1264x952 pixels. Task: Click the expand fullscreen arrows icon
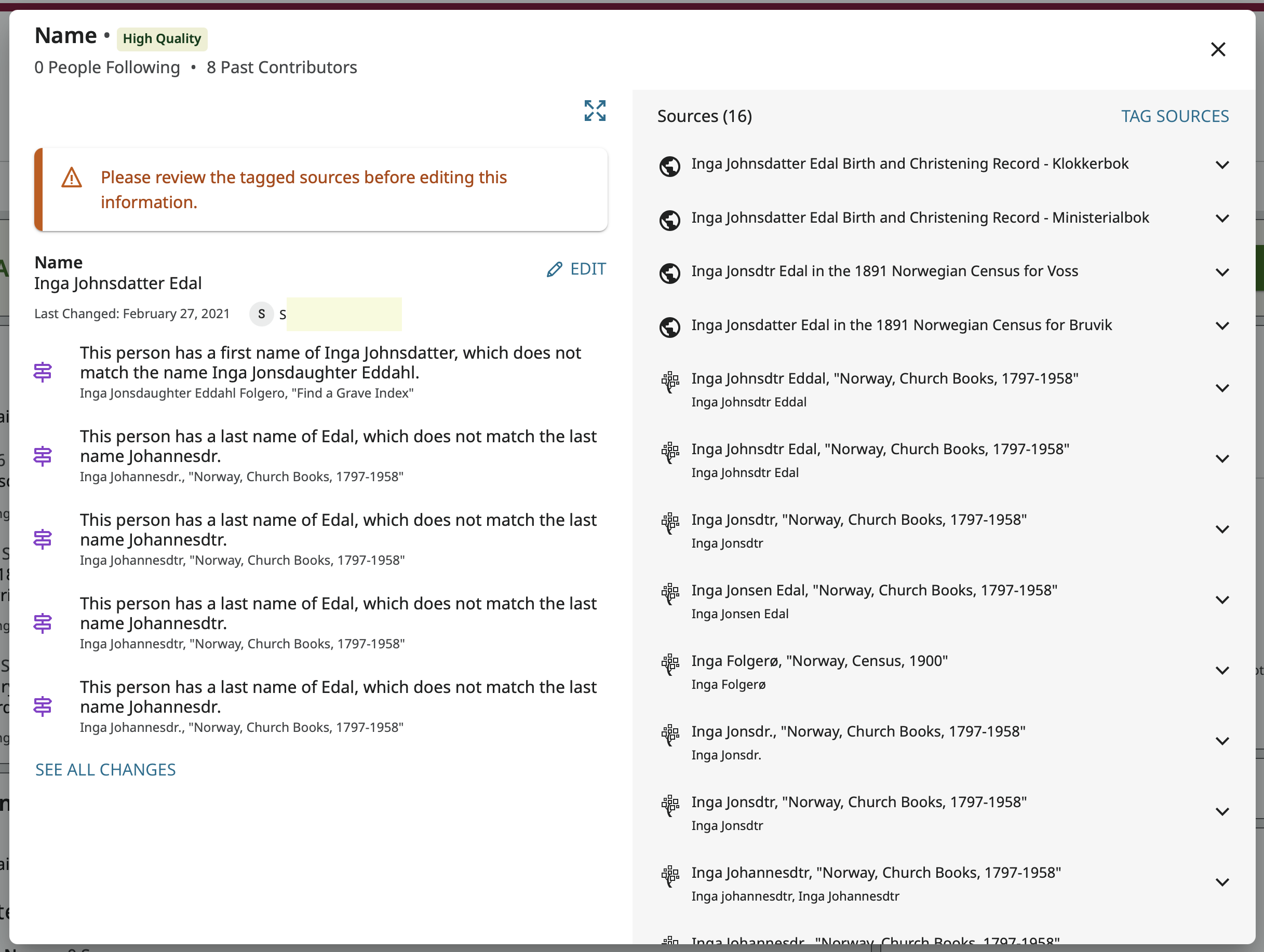(x=594, y=111)
